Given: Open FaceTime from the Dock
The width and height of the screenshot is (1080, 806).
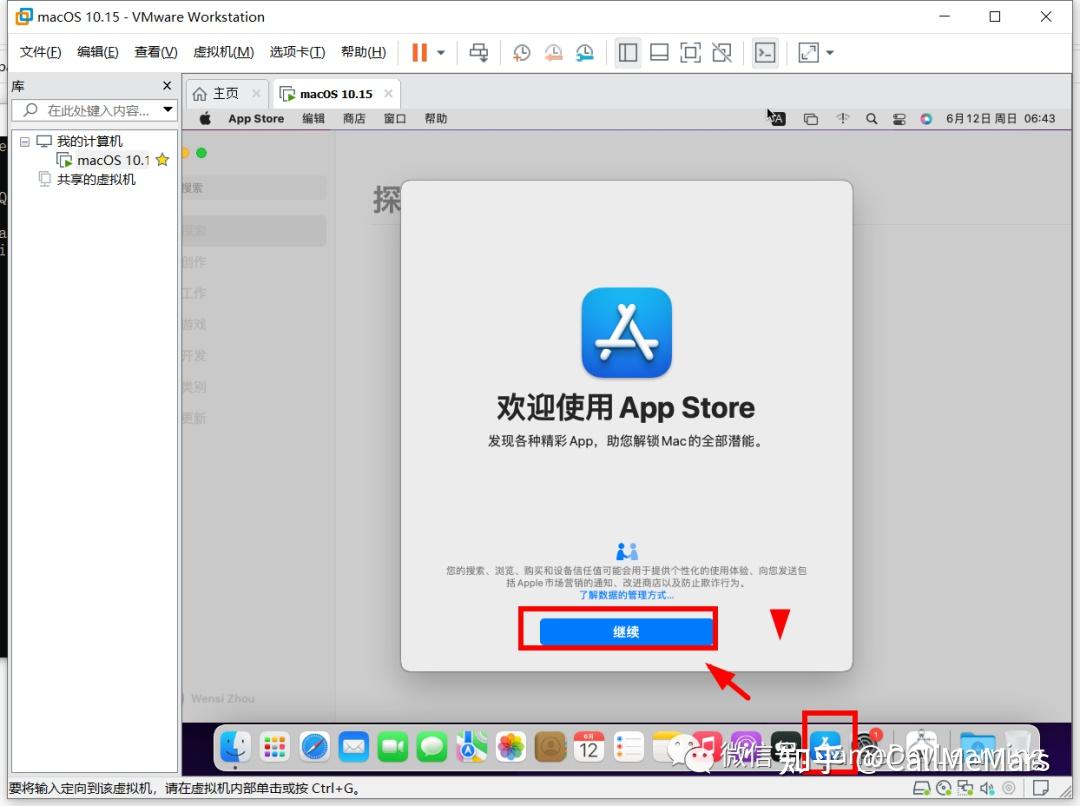Looking at the screenshot, I should pos(393,747).
